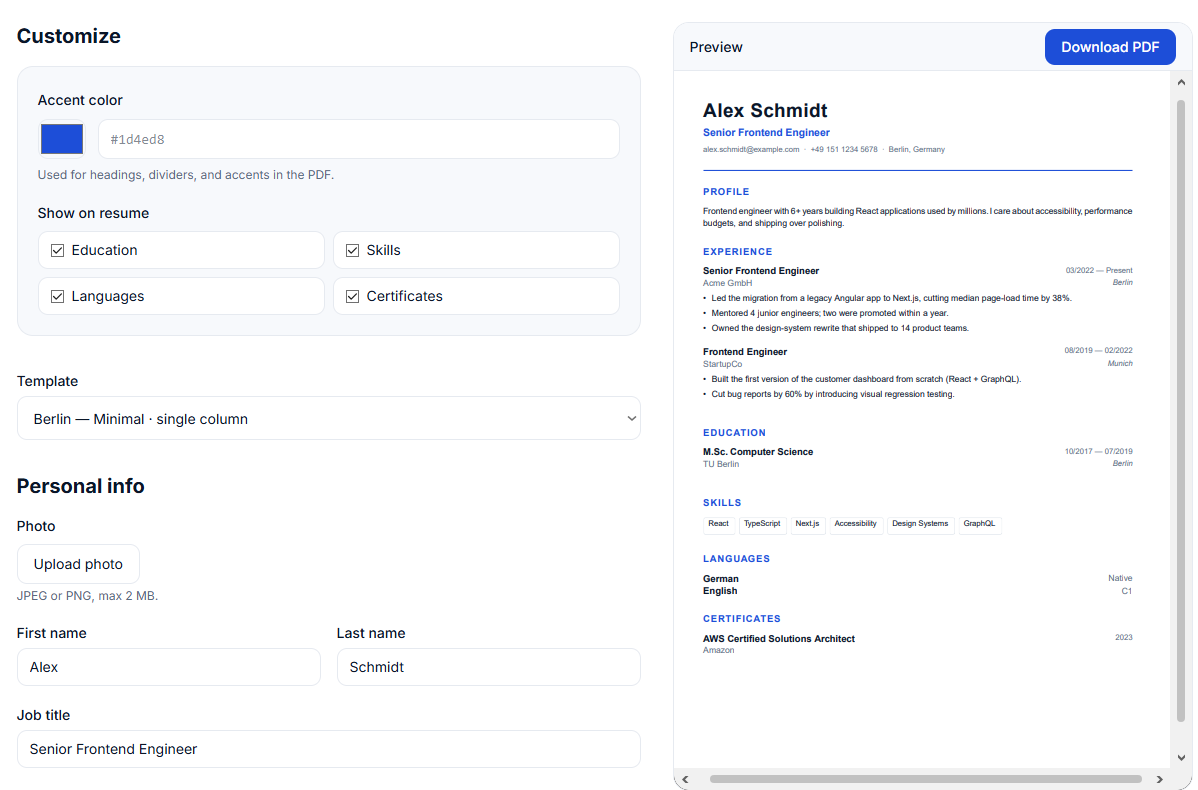Click the EDUCATION heading in preview
The width and height of the screenshot is (1198, 790).
click(x=734, y=432)
